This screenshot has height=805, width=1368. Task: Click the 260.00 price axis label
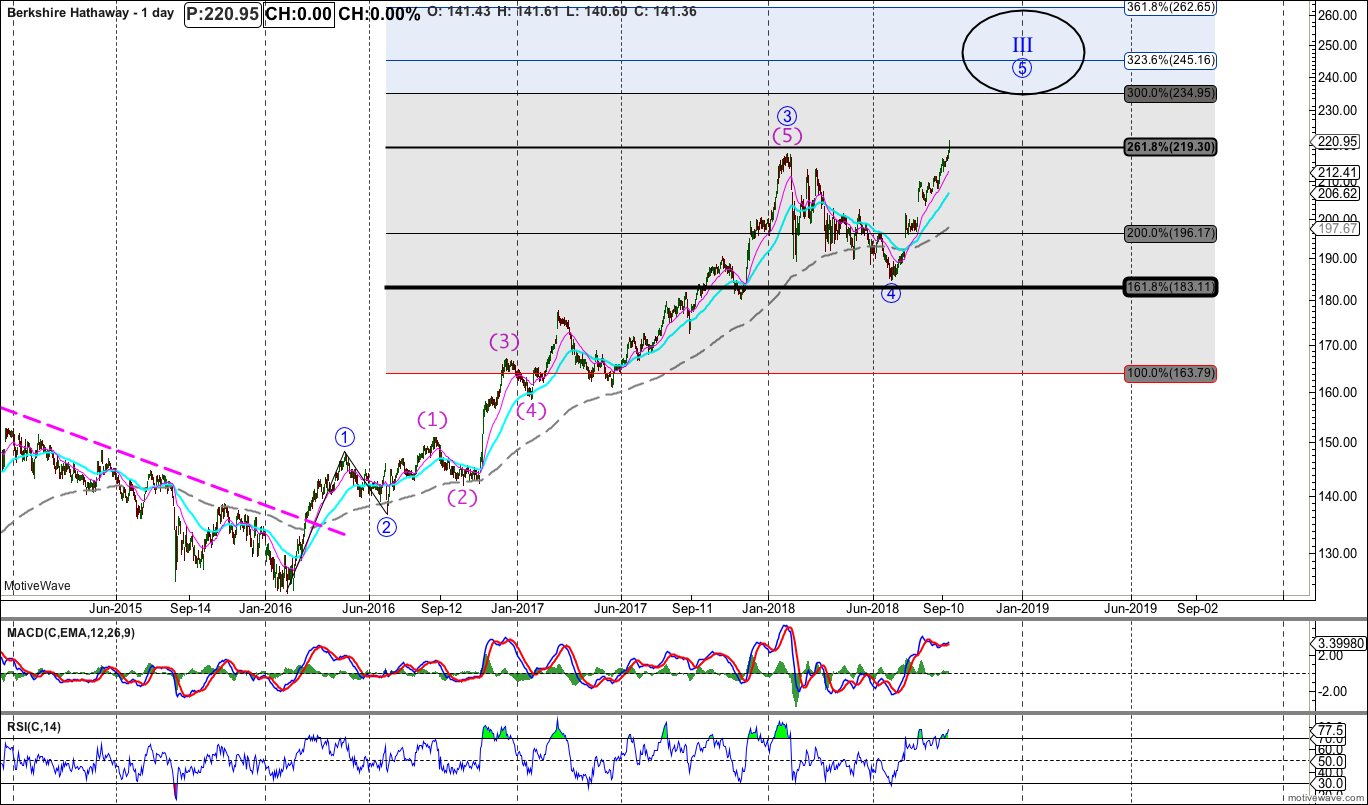tap(1336, 16)
